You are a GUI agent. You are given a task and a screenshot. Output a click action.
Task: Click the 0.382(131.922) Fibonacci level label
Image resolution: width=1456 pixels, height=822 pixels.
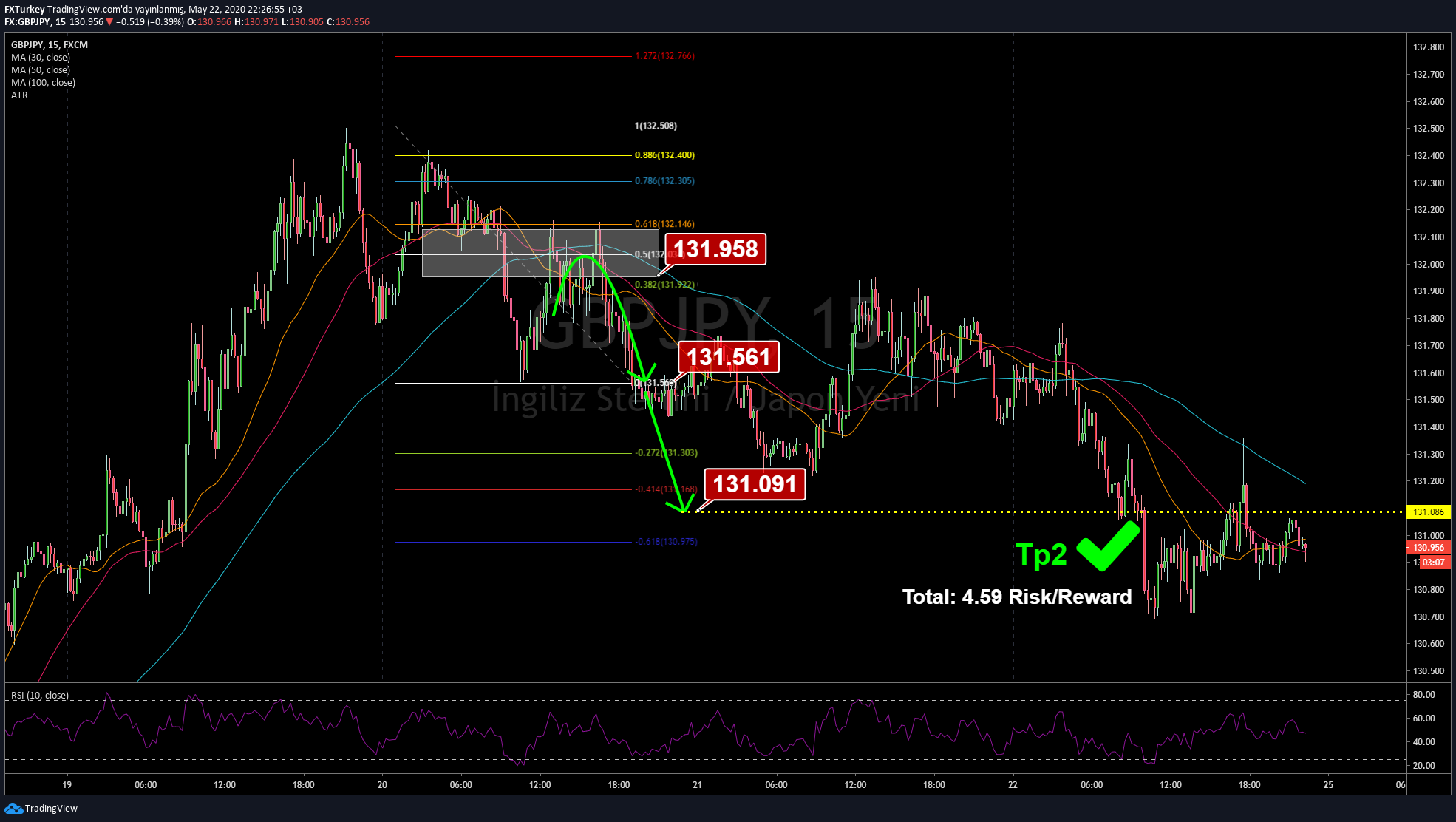tap(664, 285)
